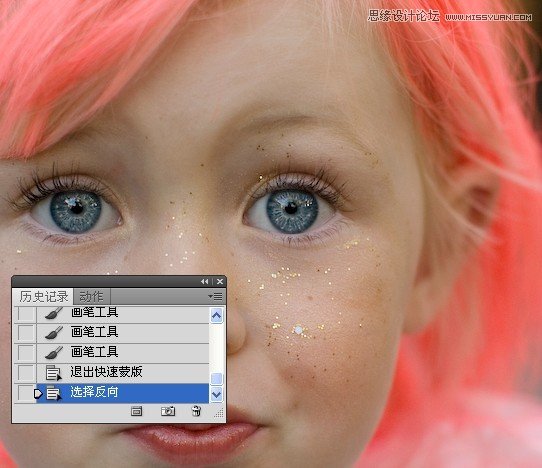The image size is (542, 468).
Task: Click the 退出快速蒙版 document state icon
Action: (54, 373)
